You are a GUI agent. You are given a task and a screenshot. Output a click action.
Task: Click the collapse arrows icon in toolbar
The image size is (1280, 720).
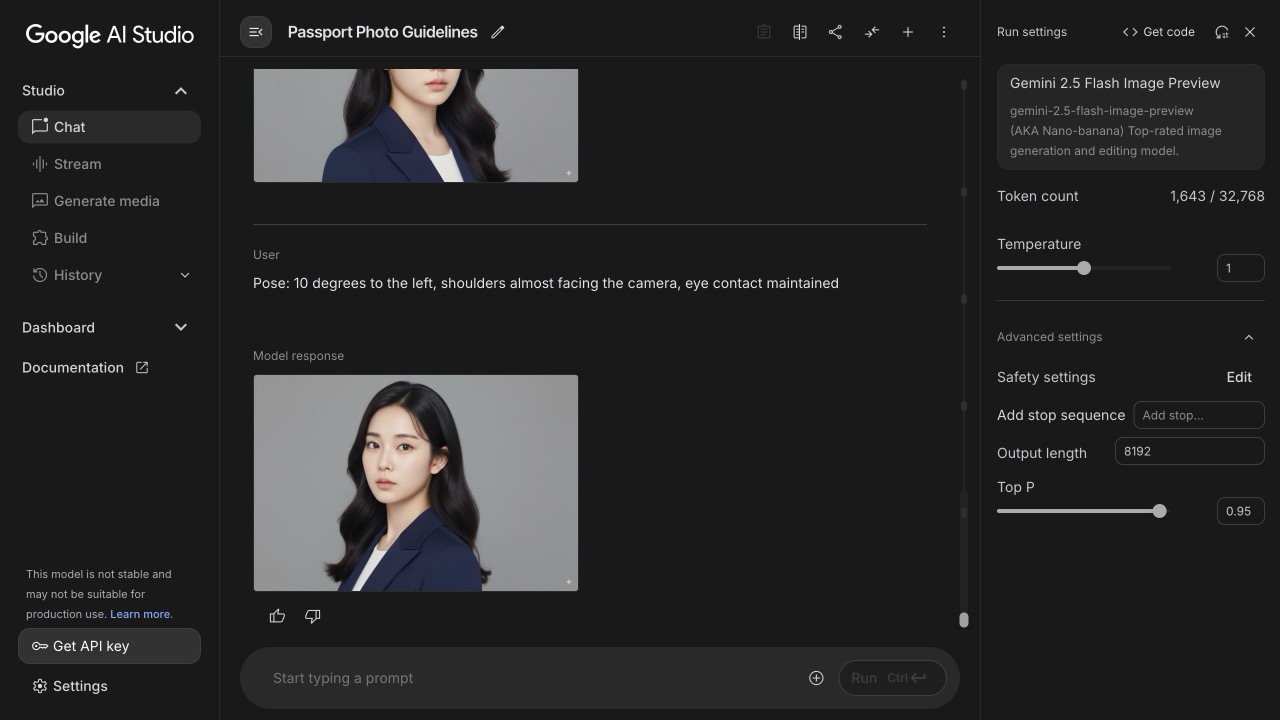[872, 32]
